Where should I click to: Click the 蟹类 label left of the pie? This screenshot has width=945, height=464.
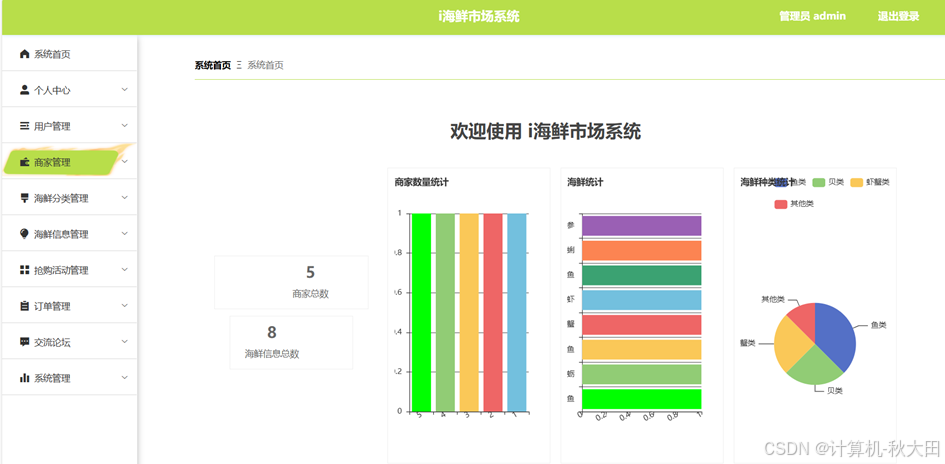tap(748, 343)
